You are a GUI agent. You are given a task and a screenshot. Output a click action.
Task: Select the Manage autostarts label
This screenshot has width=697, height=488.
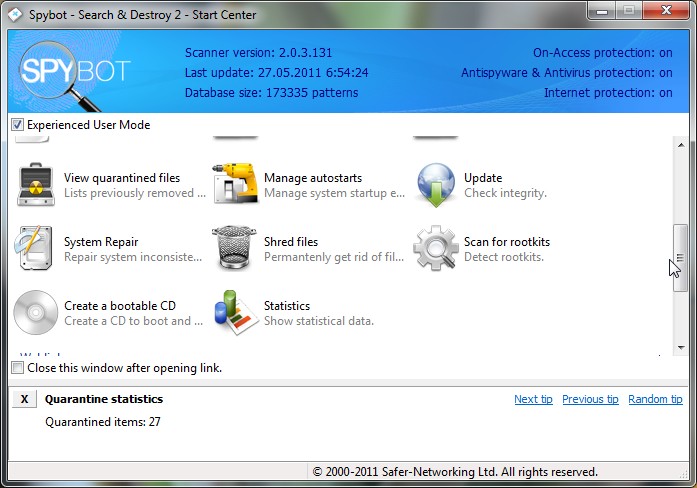click(x=313, y=178)
